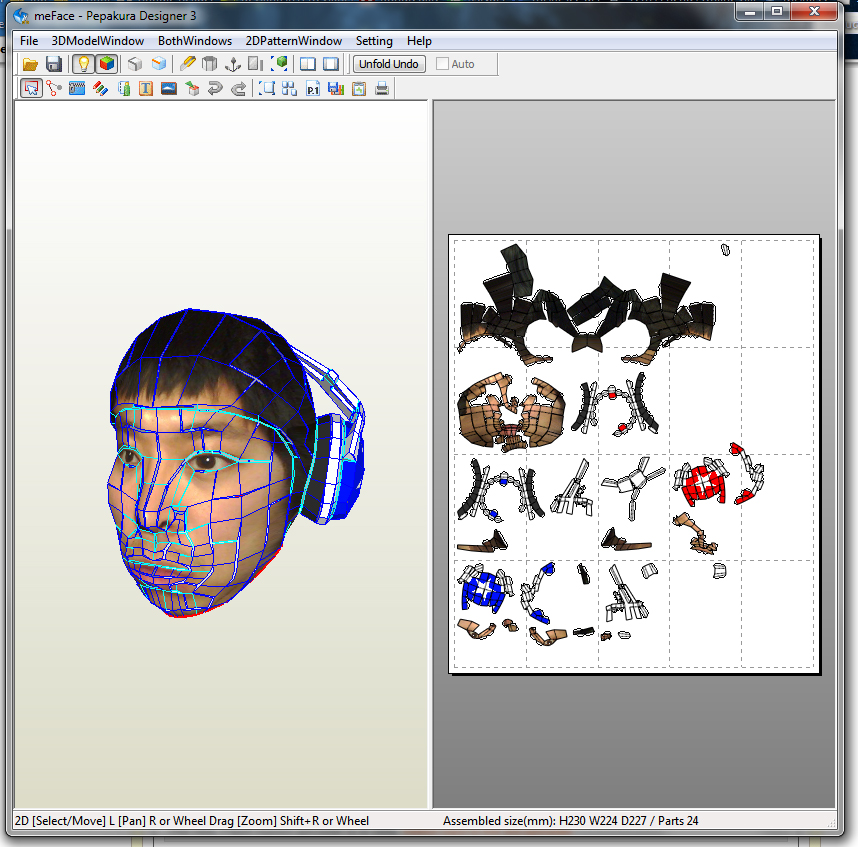The image size is (858, 847).
Task: Click the box with green arrow icon
Action: 192,88
